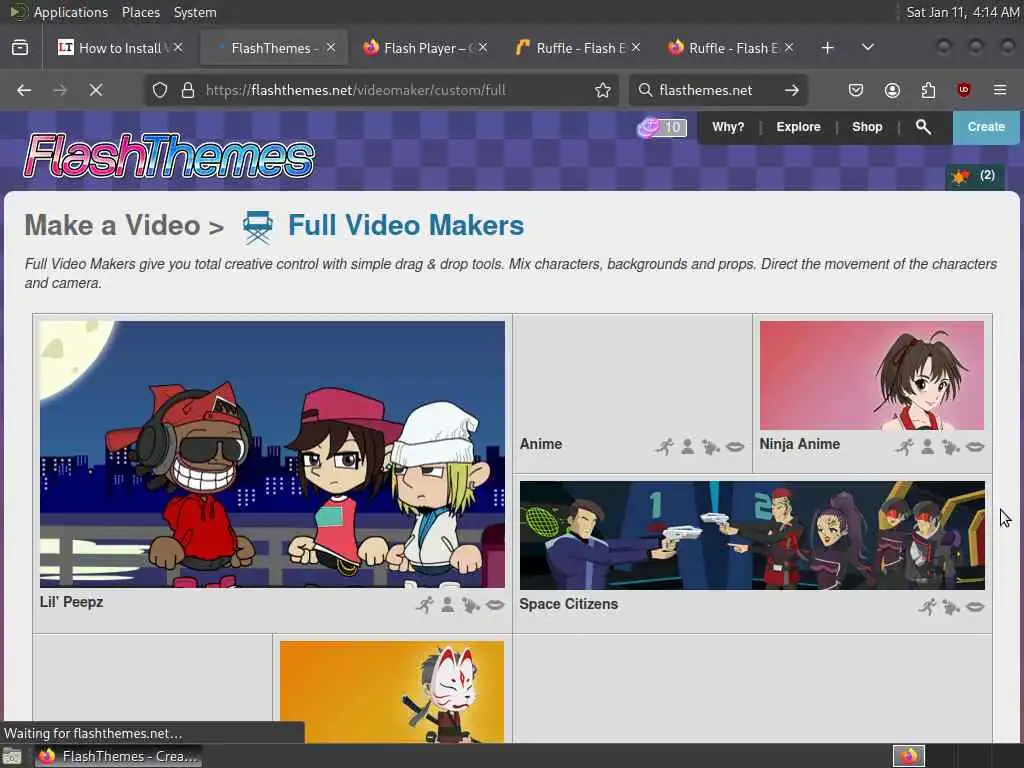The image size is (1024, 768).
Task: Stop page loading with X button
Action: pos(96,90)
